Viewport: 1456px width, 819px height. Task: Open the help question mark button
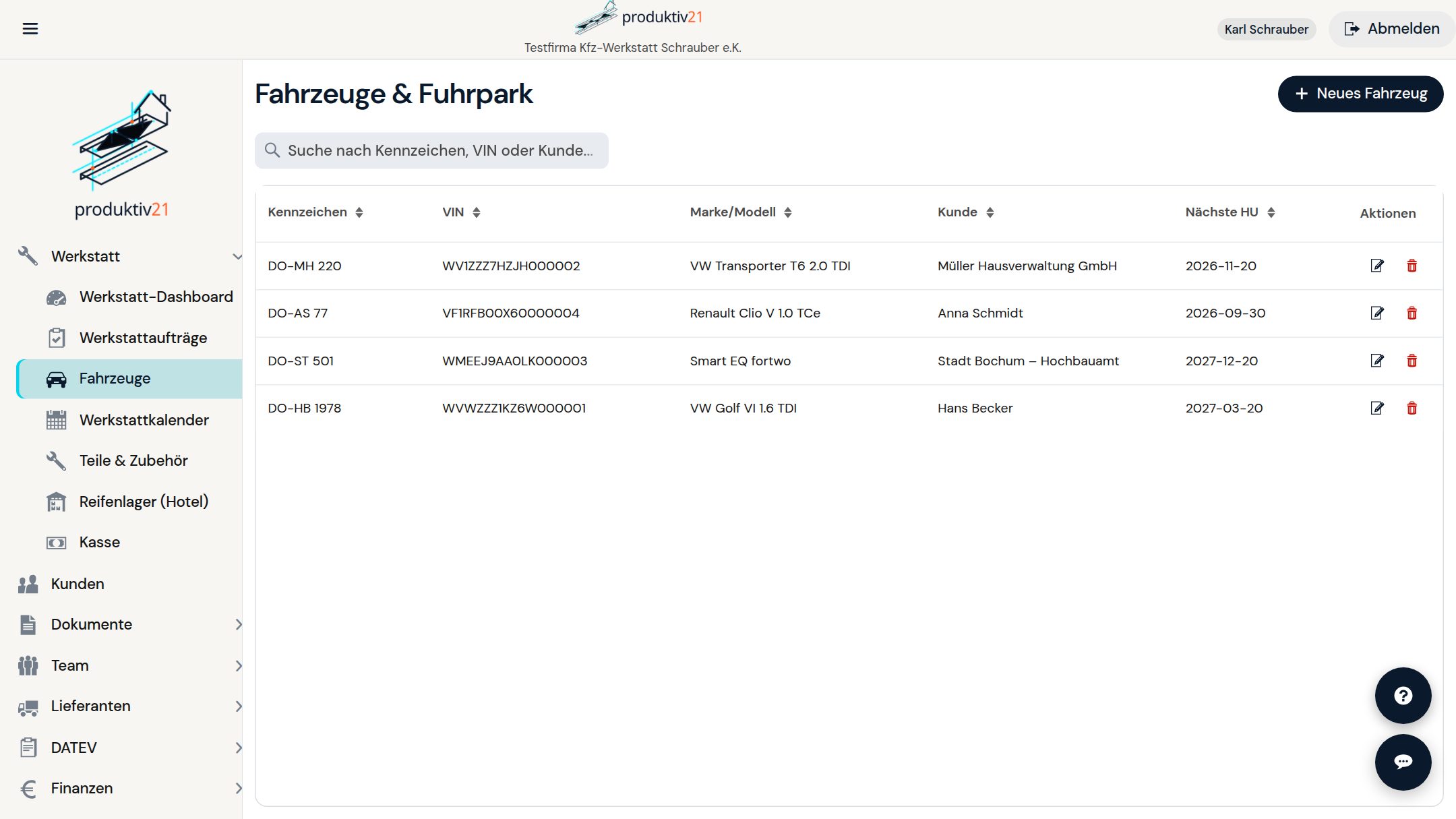(x=1403, y=696)
